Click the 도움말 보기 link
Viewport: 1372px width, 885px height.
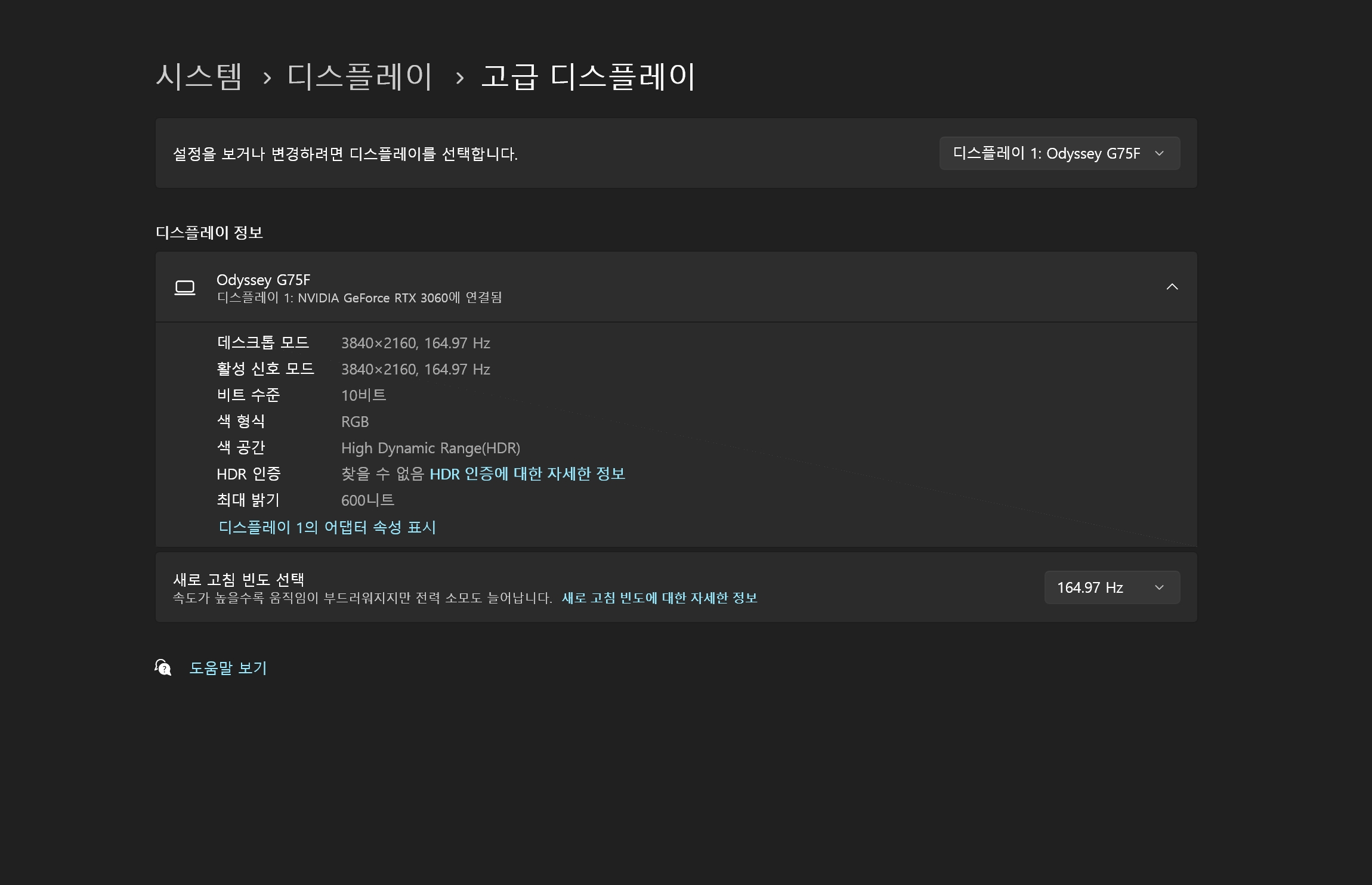click(x=228, y=668)
